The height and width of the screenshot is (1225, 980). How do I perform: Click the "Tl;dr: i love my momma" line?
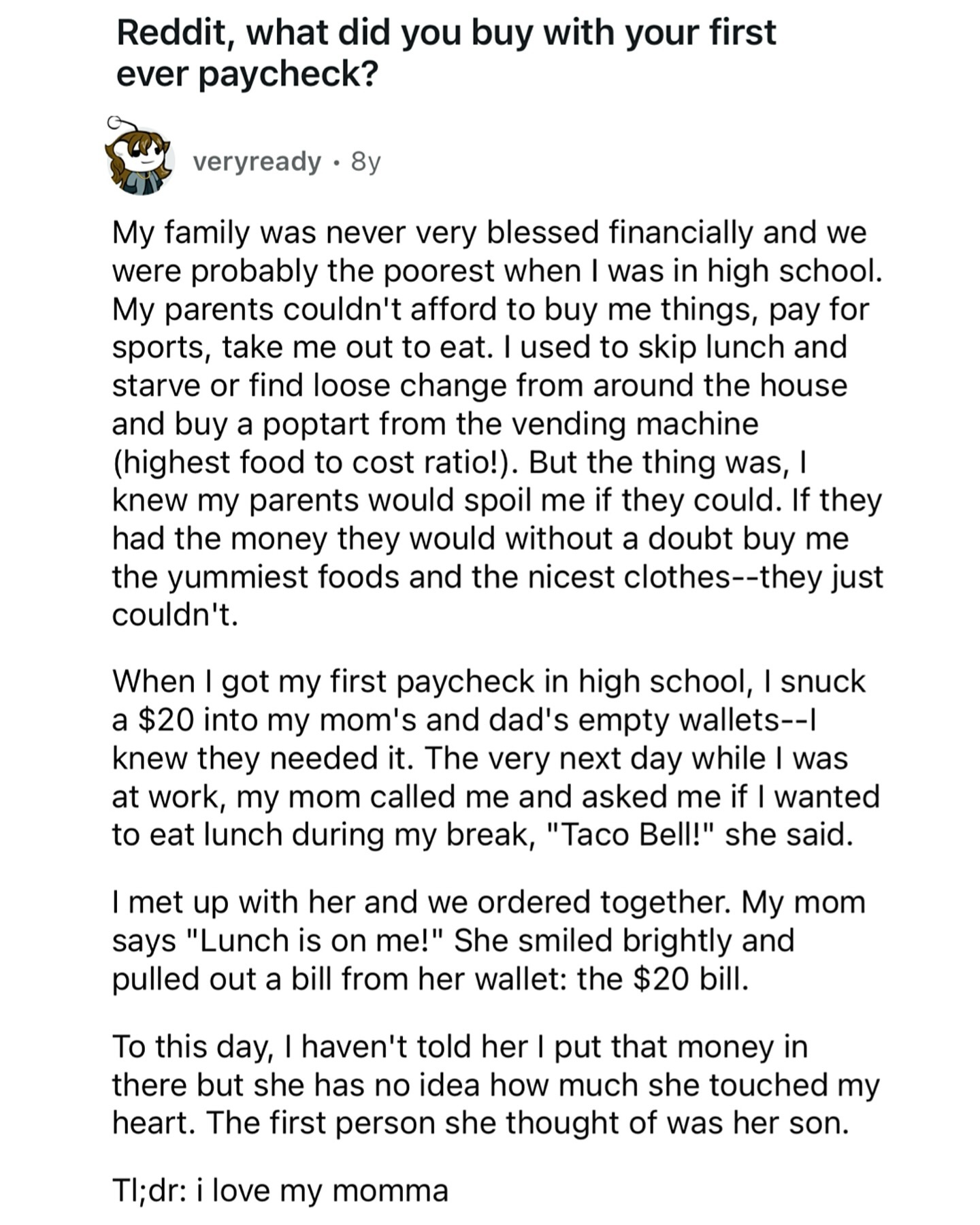click(x=280, y=1191)
